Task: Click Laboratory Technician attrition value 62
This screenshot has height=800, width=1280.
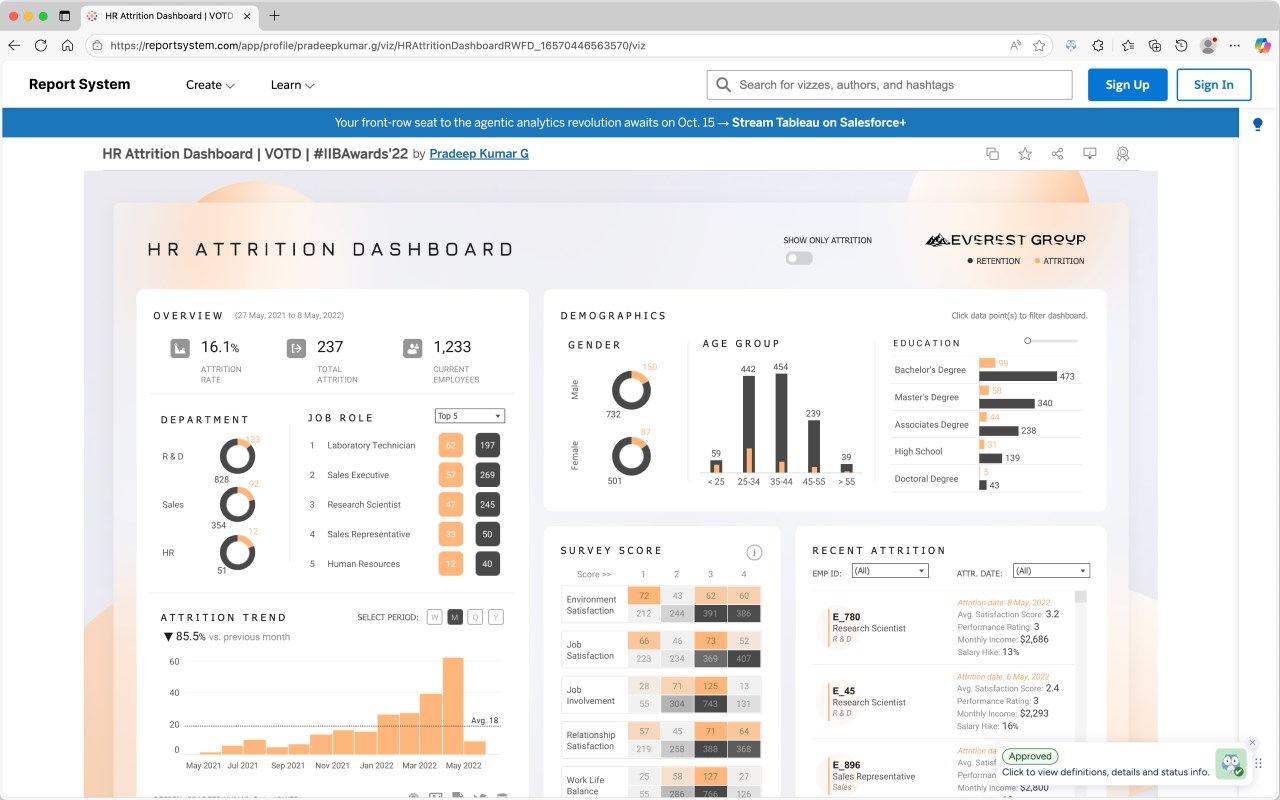Action: tap(451, 445)
